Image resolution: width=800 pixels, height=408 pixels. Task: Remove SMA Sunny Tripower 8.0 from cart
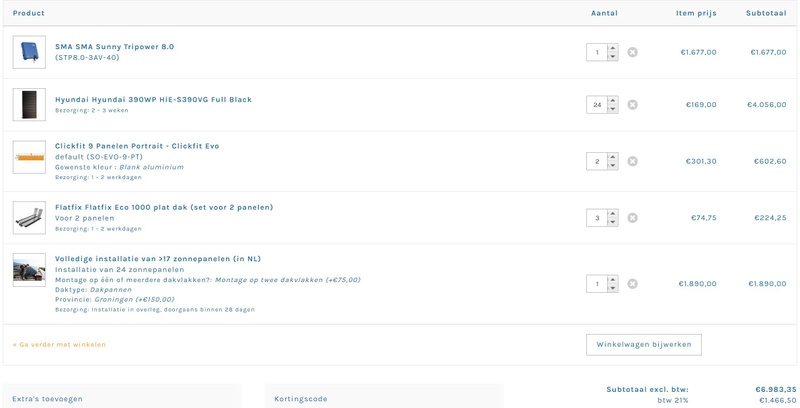pos(632,52)
